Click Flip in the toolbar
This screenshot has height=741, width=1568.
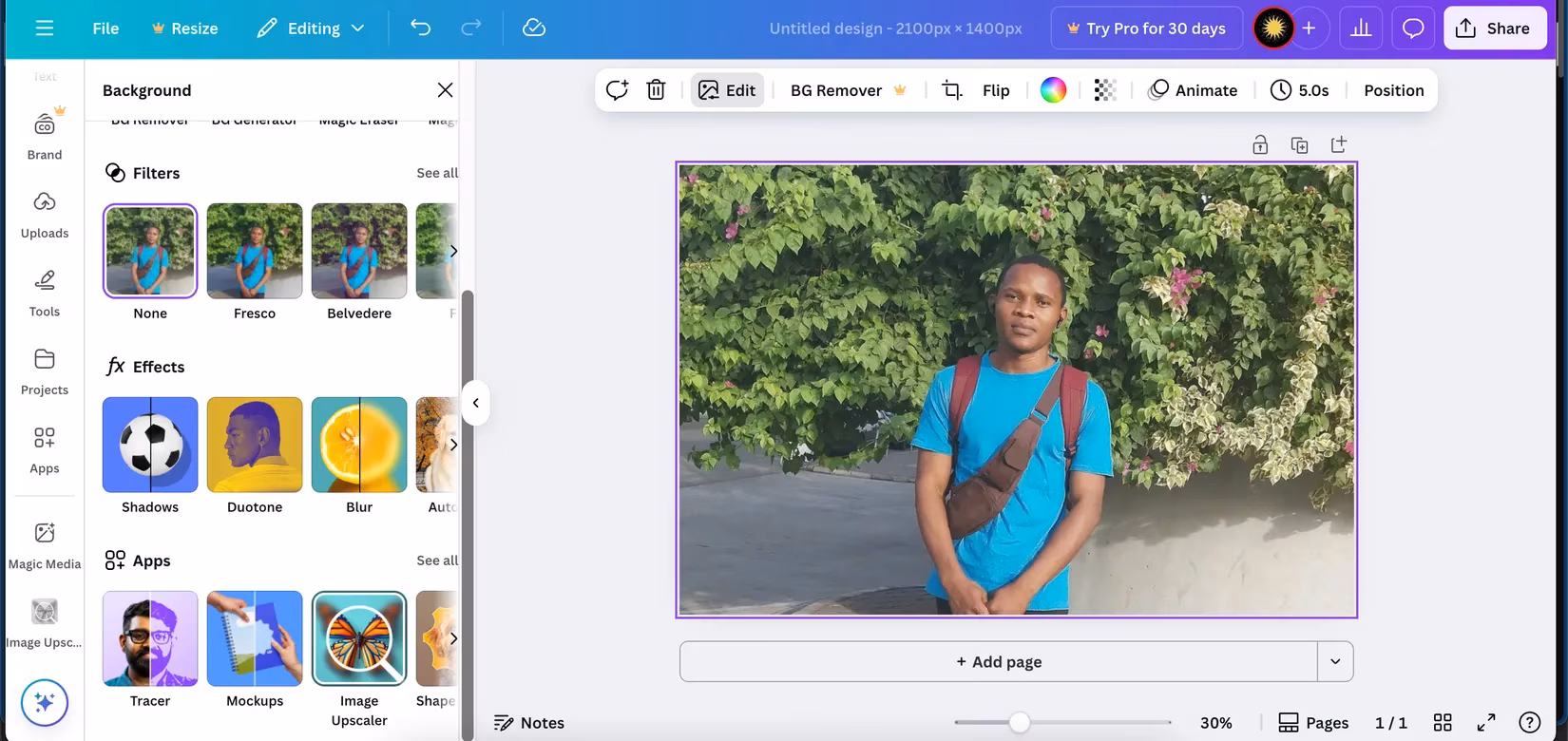pyautogui.click(x=996, y=90)
